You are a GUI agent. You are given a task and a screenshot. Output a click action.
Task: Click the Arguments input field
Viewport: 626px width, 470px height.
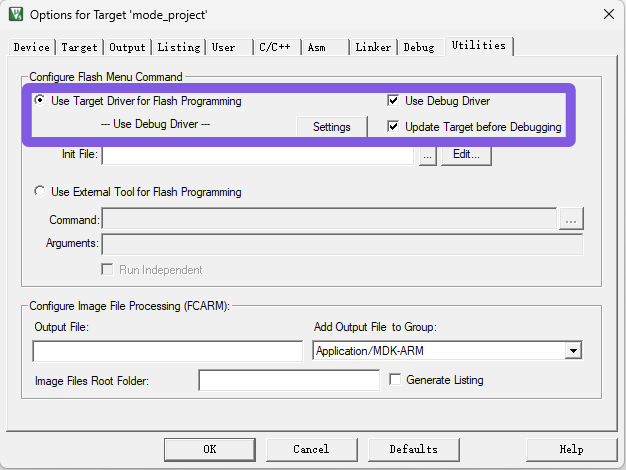coord(343,244)
